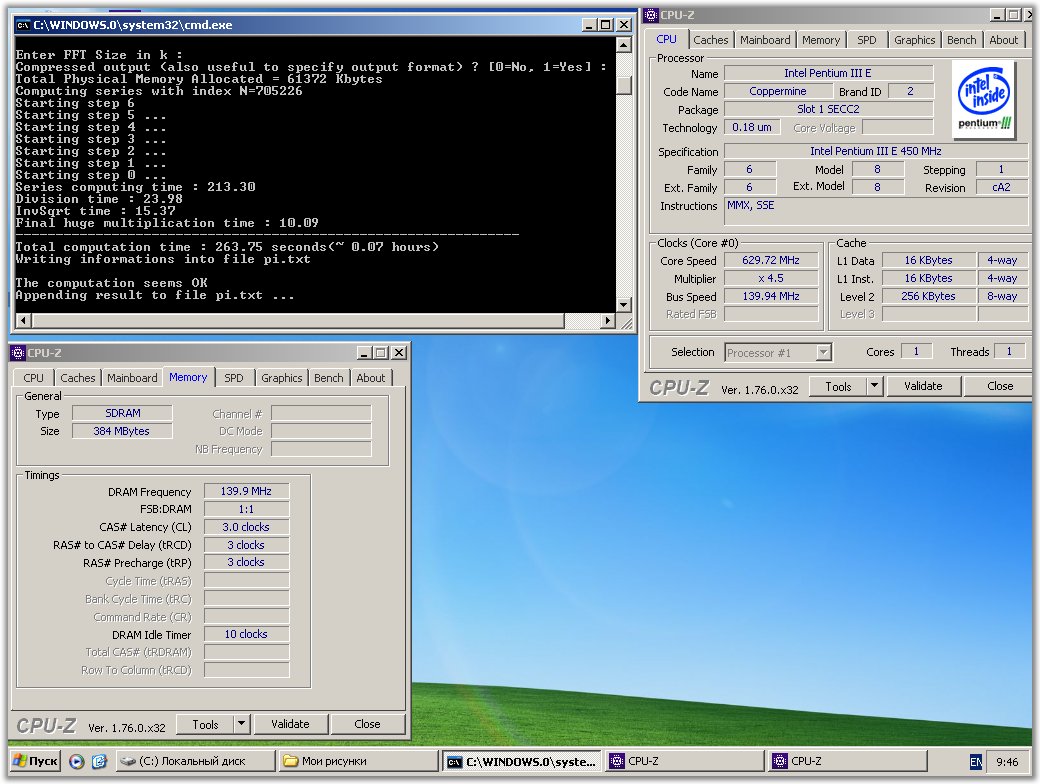Click the 9:46 system tray clock

[x=1007, y=762]
